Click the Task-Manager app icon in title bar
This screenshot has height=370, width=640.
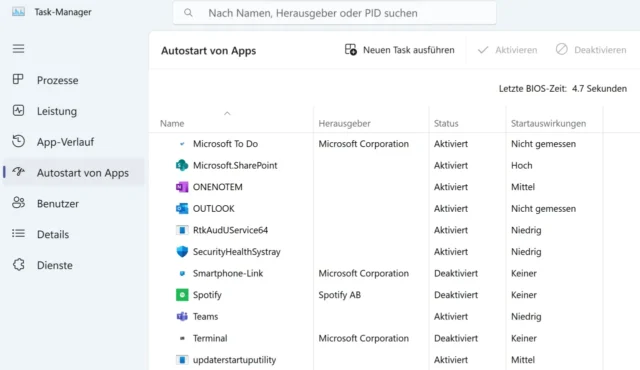18,12
